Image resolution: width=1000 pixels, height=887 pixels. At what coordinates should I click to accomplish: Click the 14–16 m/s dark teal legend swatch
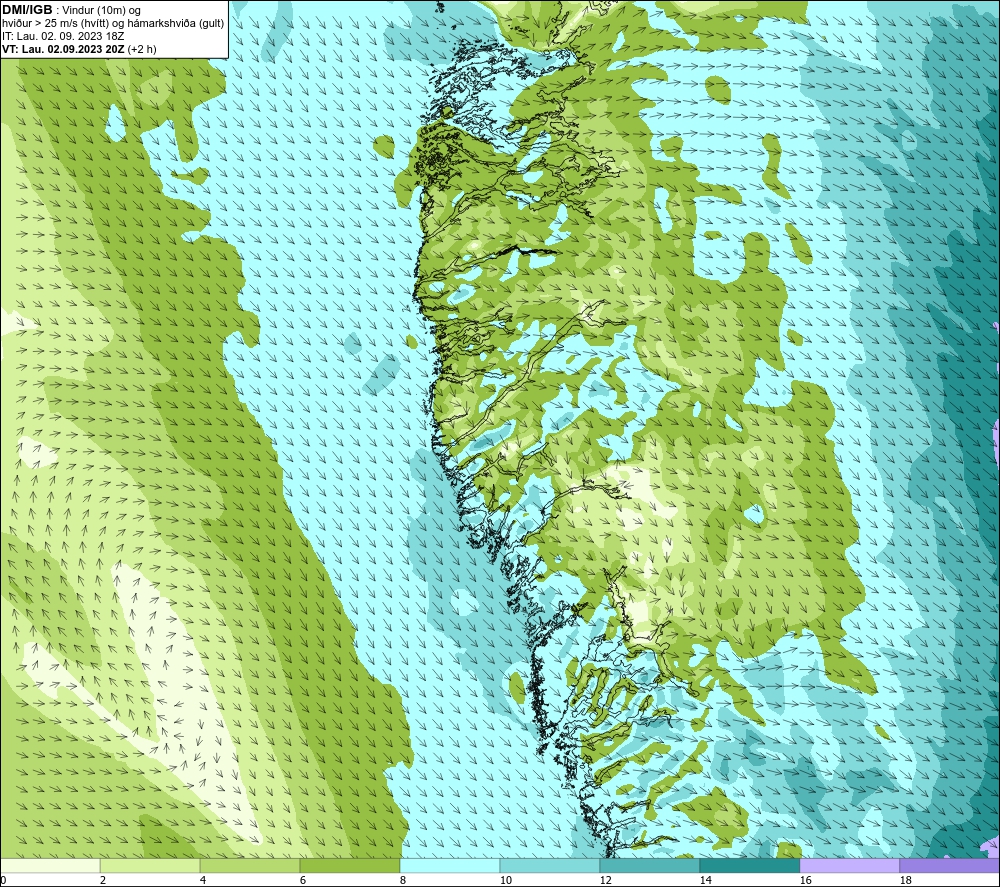(x=750, y=865)
